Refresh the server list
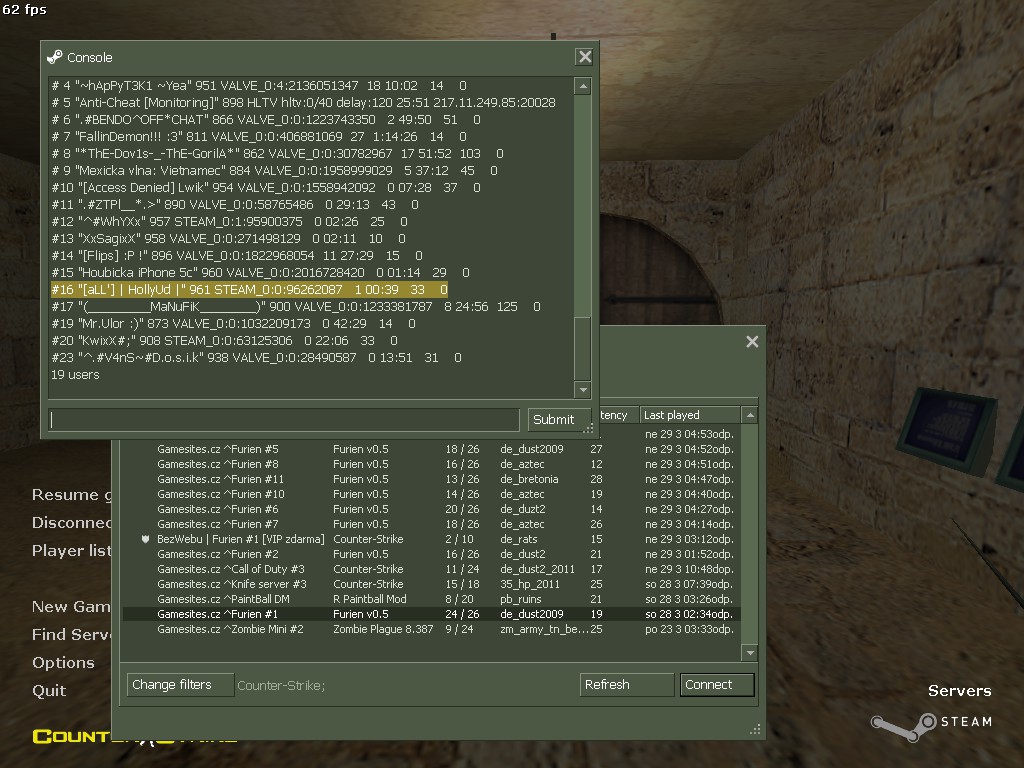The height and width of the screenshot is (768, 1024). (626, 685)
